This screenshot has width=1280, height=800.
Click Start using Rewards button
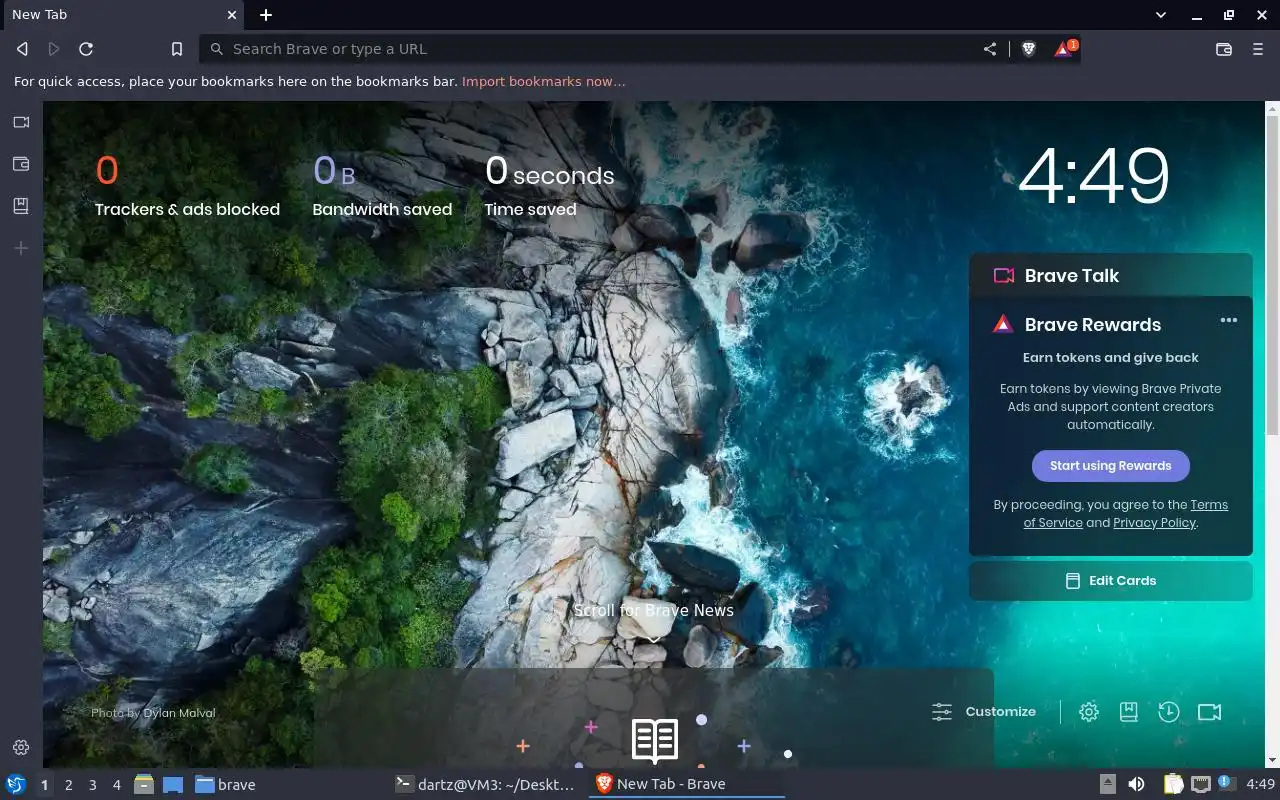1110,465
